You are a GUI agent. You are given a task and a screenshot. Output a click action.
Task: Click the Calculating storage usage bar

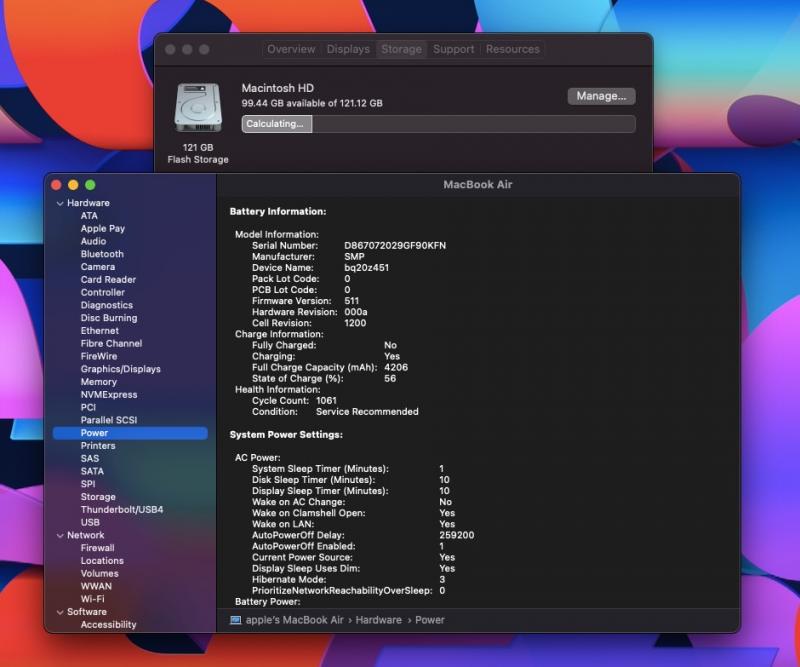(x=439, y=124)
